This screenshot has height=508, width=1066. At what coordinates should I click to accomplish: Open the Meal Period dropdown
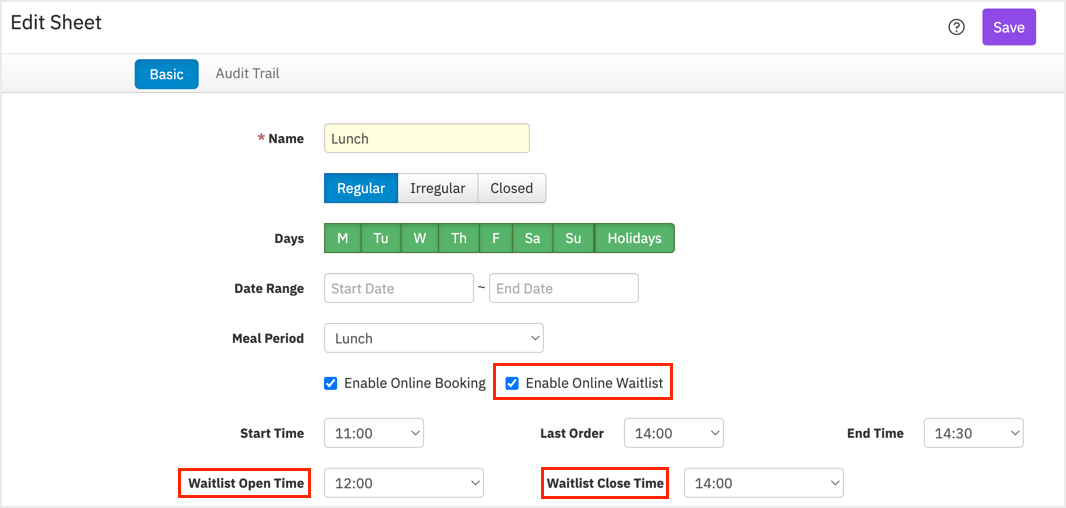[x=434, y=338]
